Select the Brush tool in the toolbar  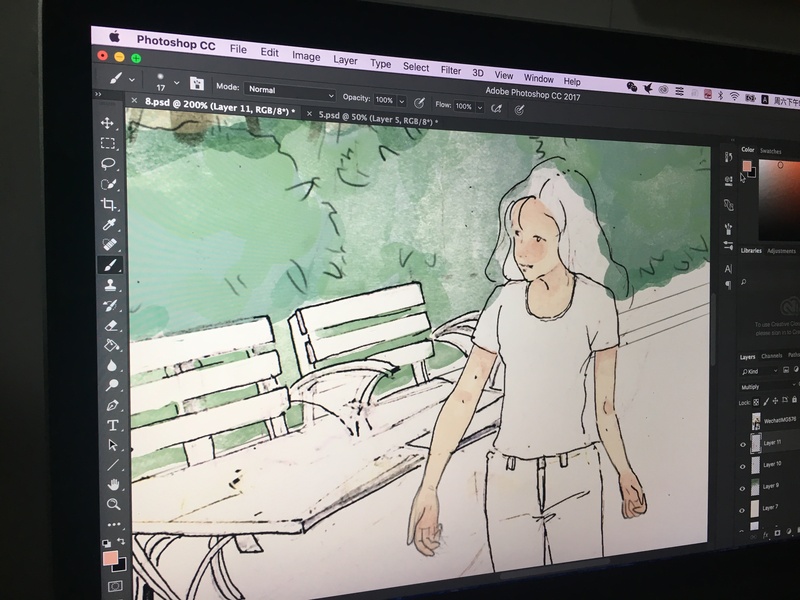pos(110,265)
